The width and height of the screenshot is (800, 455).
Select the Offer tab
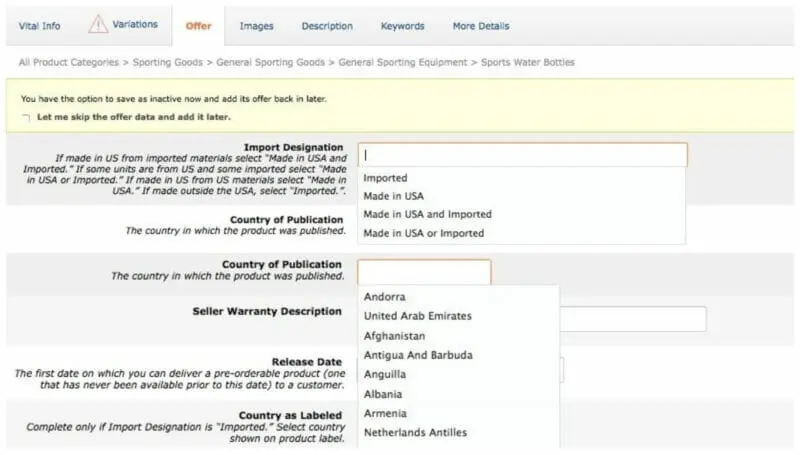tap(198, 26)
